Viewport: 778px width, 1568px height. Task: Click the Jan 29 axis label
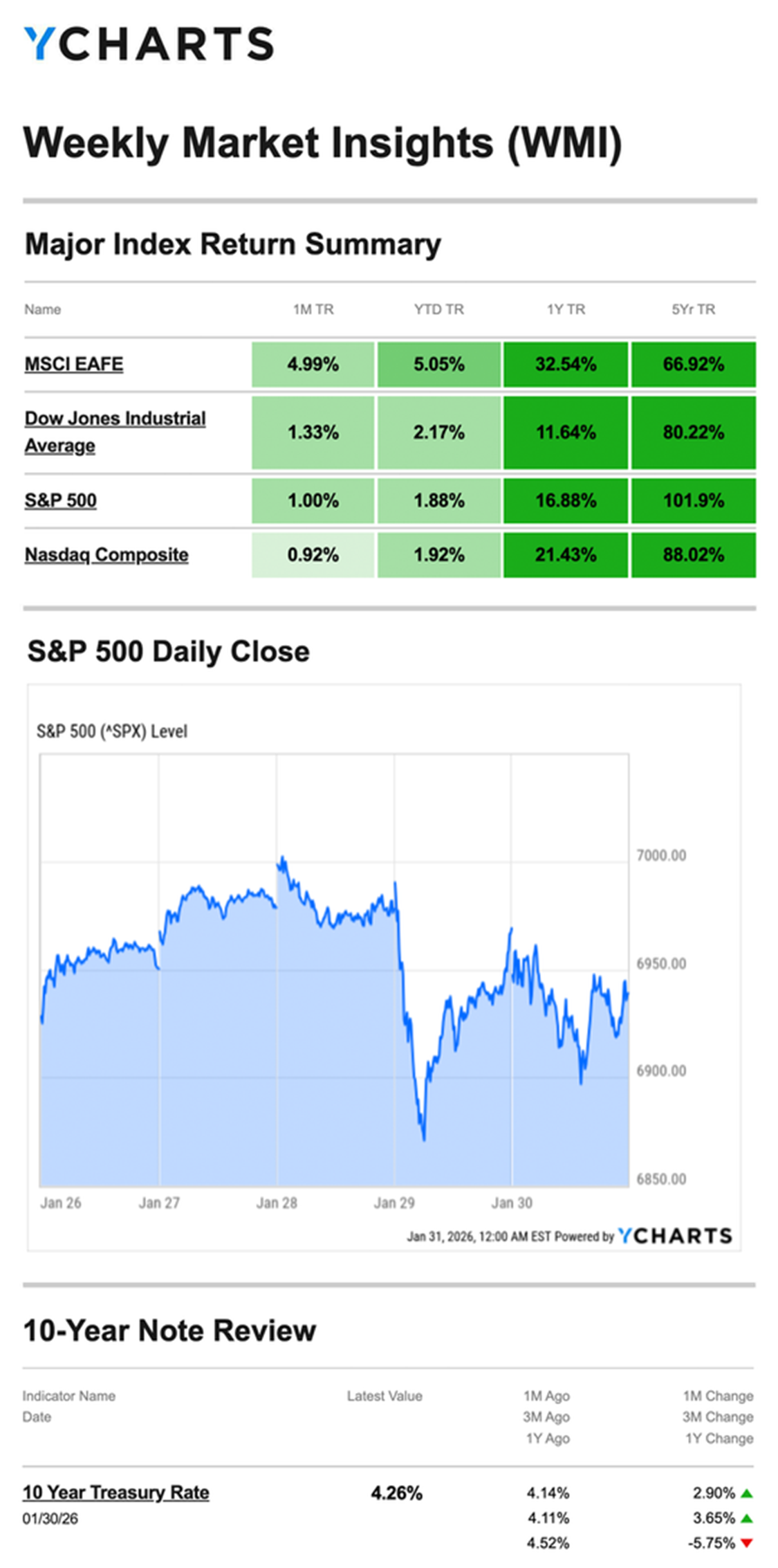[x=394, y=1203]
